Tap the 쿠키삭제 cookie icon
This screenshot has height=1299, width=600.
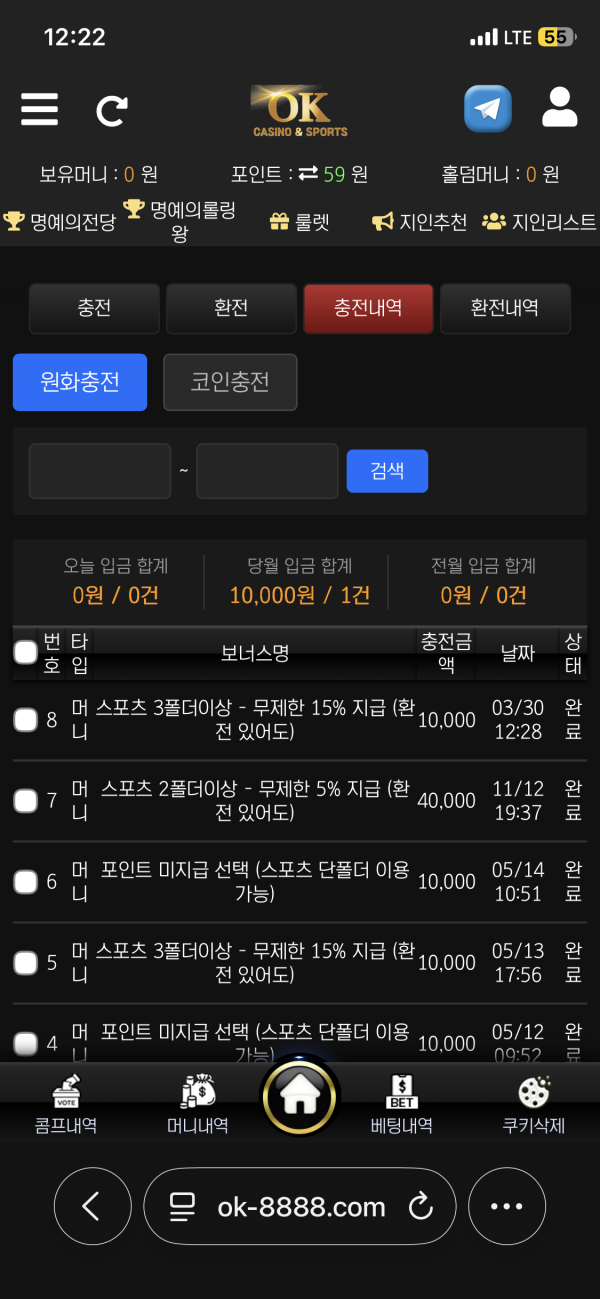tap(534, 1091)
